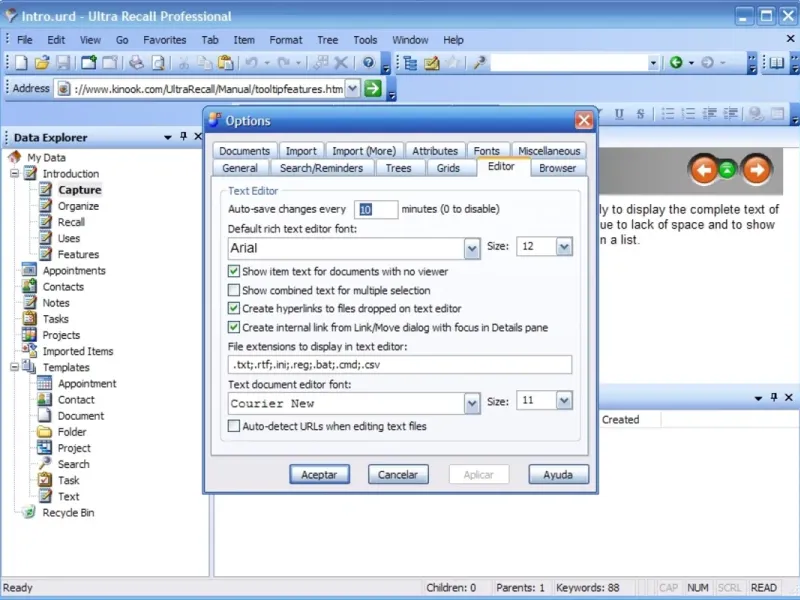This screenshot has height=600, width=800.
Task: Click the Aceptar button
Action: tap(319, 474)
